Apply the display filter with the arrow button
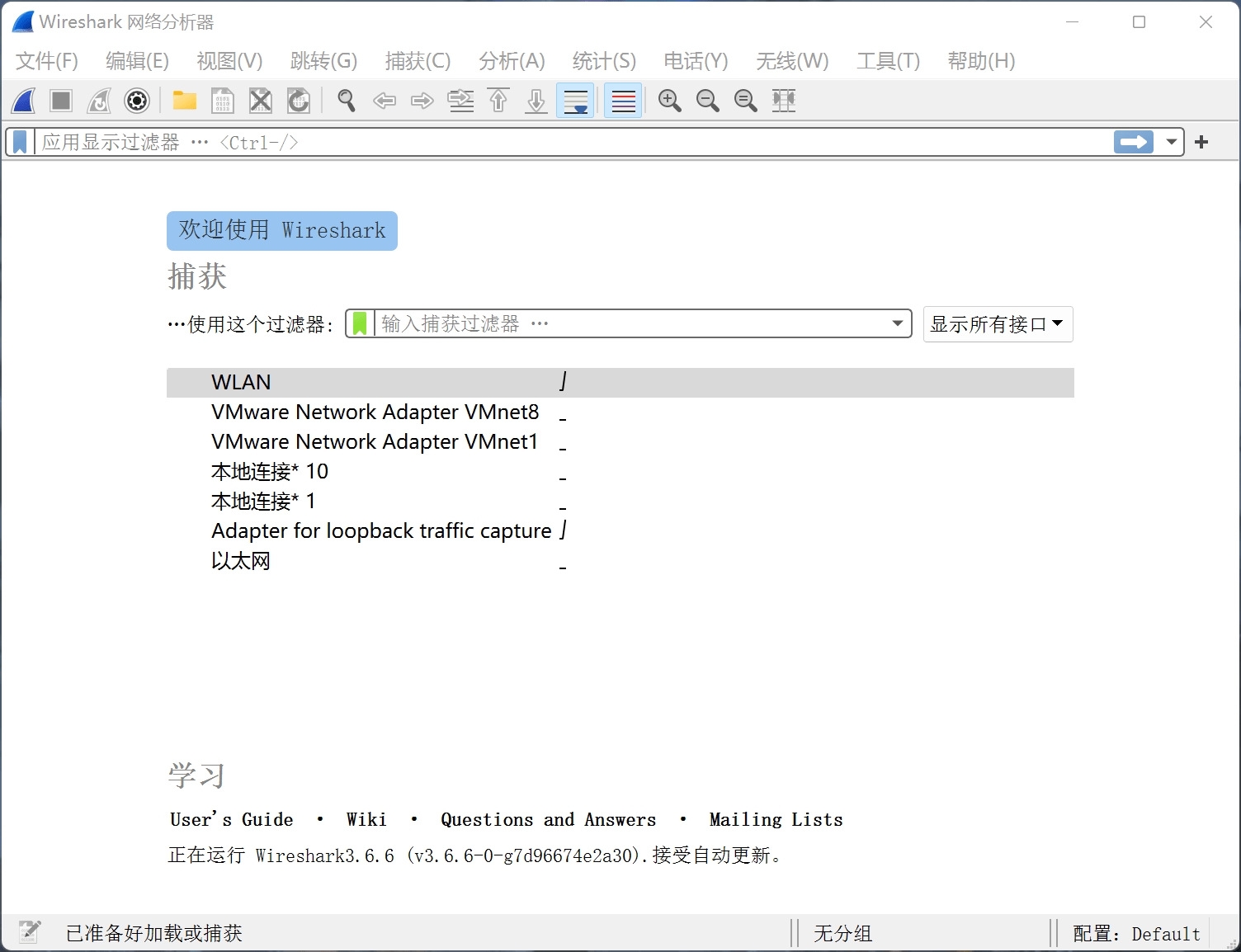The image size is (1241, 952). pos(1134,142)
